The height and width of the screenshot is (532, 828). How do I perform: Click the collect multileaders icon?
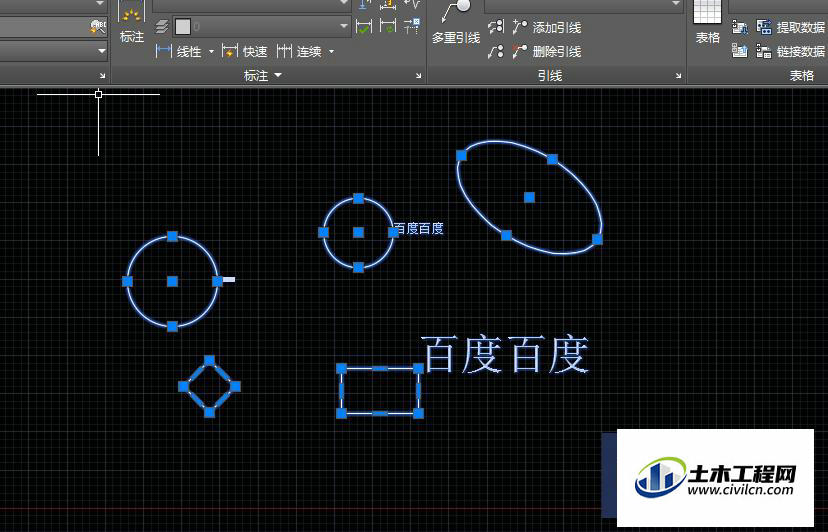(496, 51)
